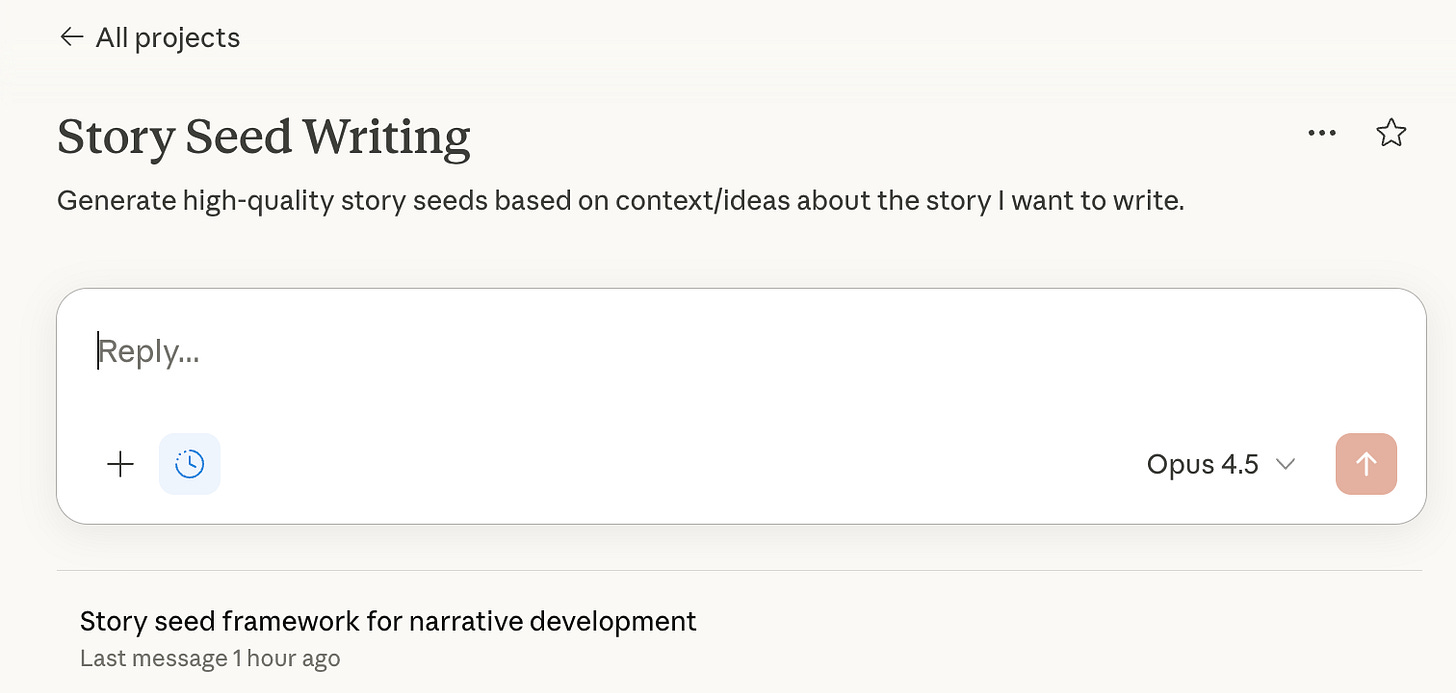Click the plus icon to add attachments
The image size is (1456, 693).
tap(120, 464)
